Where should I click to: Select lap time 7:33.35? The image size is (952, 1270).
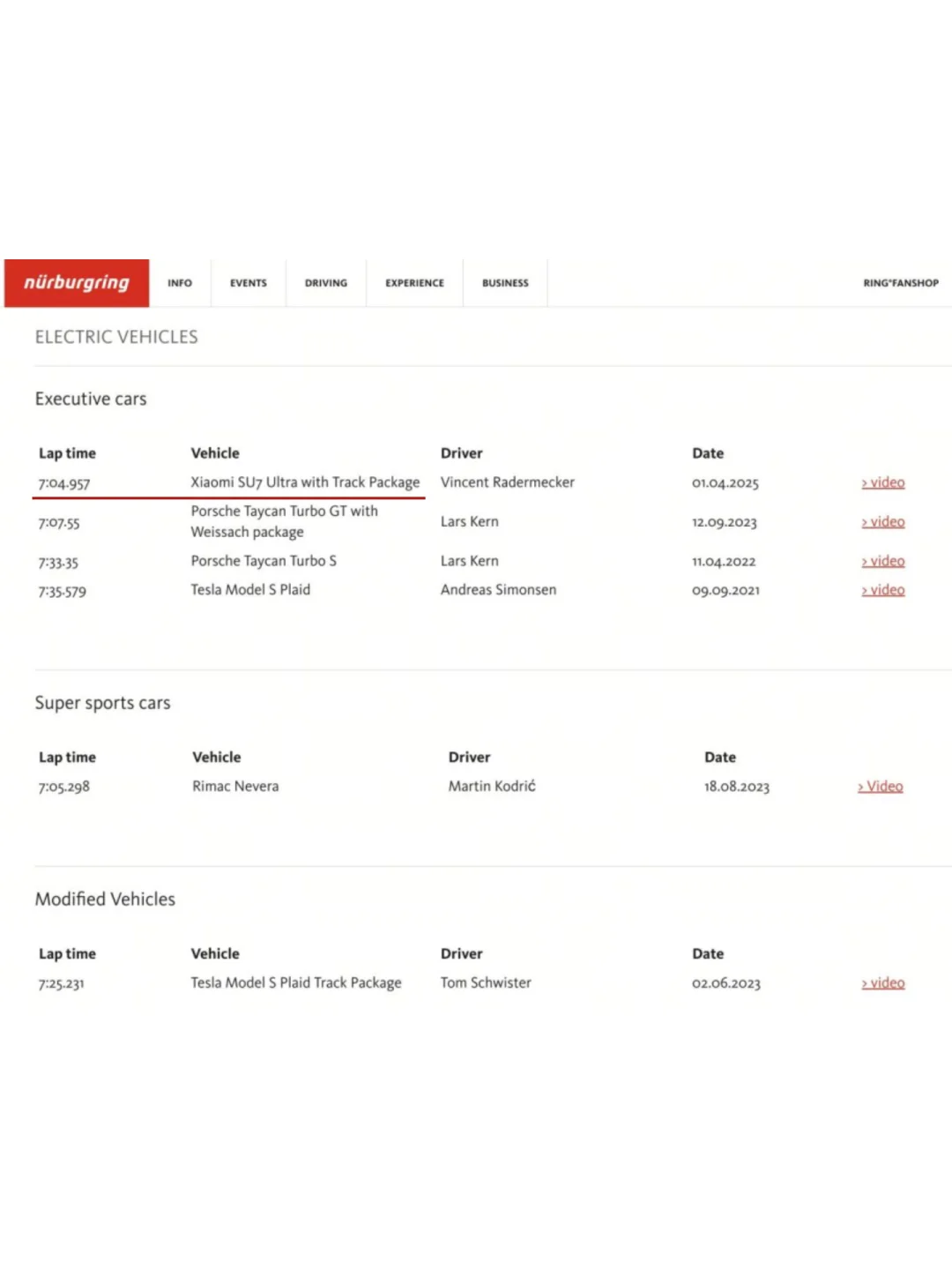(x=58, y=562)
